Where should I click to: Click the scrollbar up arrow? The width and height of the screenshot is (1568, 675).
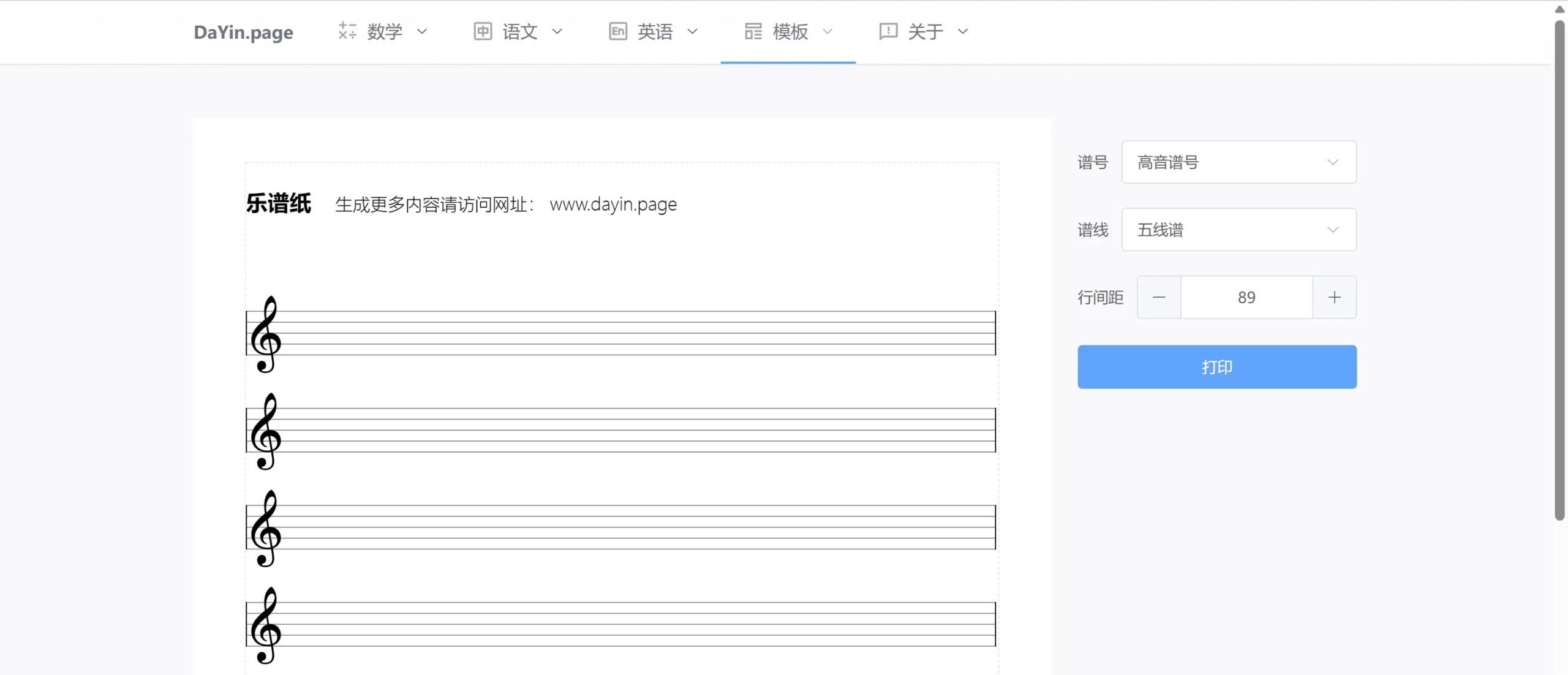tap(1559, 9)
